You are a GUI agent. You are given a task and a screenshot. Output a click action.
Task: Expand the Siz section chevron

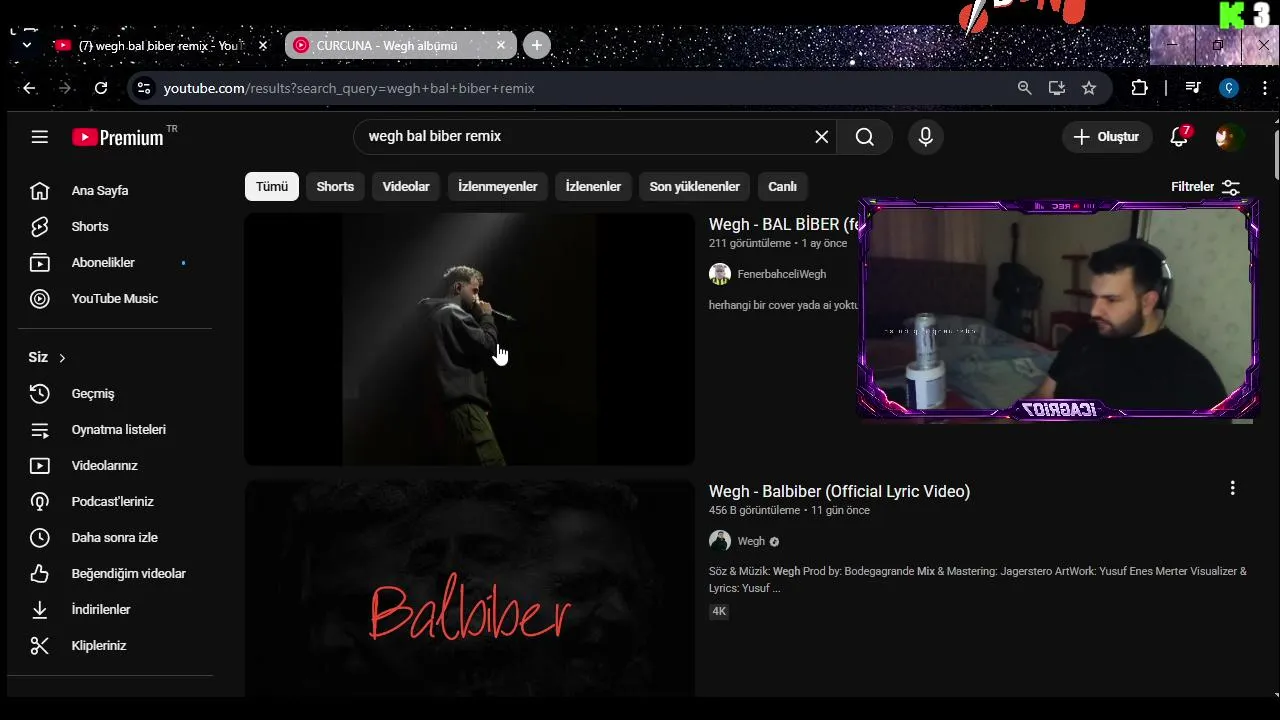(x=62, y=358)
